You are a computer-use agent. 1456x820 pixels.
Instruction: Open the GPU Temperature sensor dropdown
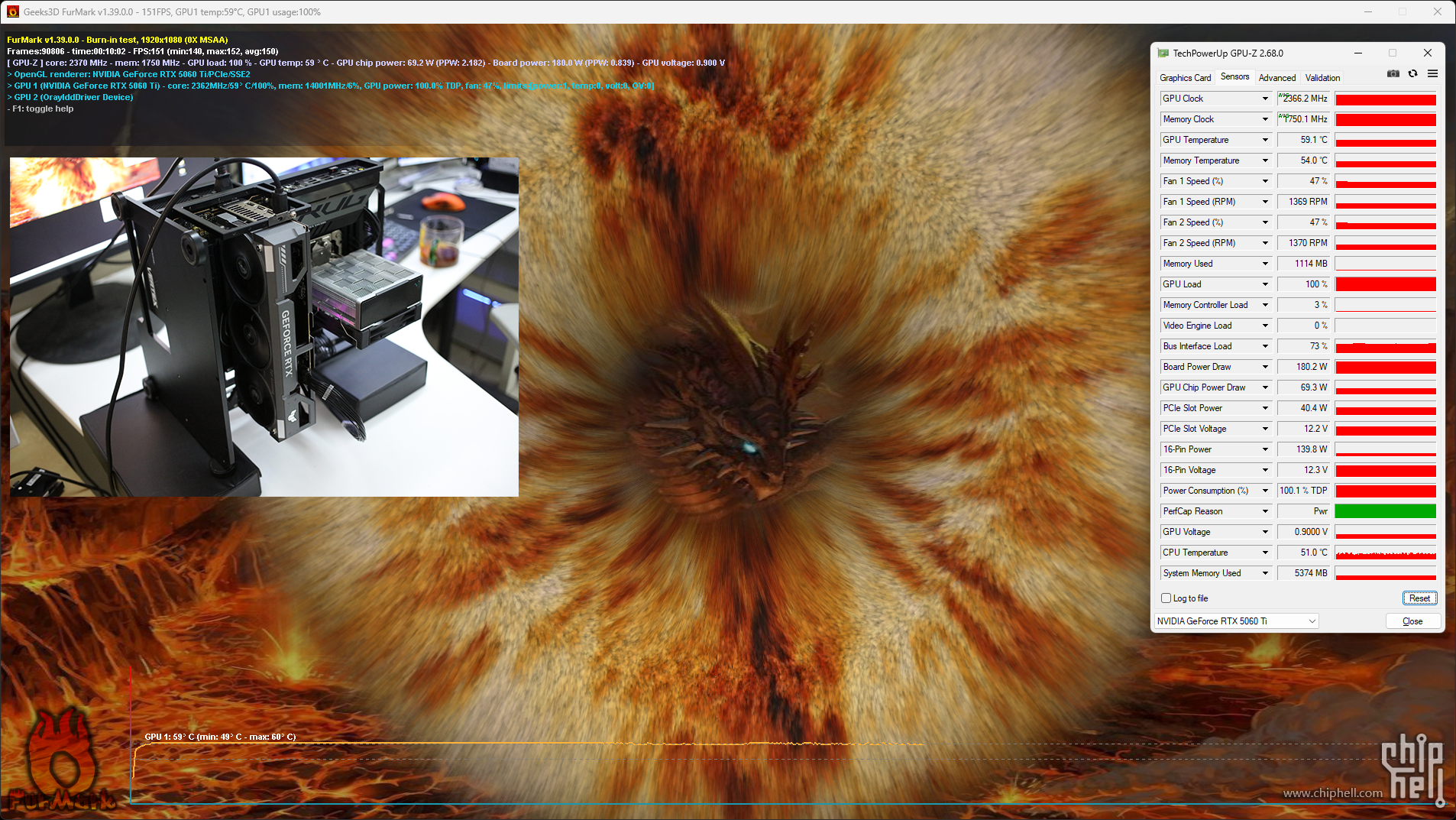pyautogui.click(x=1265, y=140)
